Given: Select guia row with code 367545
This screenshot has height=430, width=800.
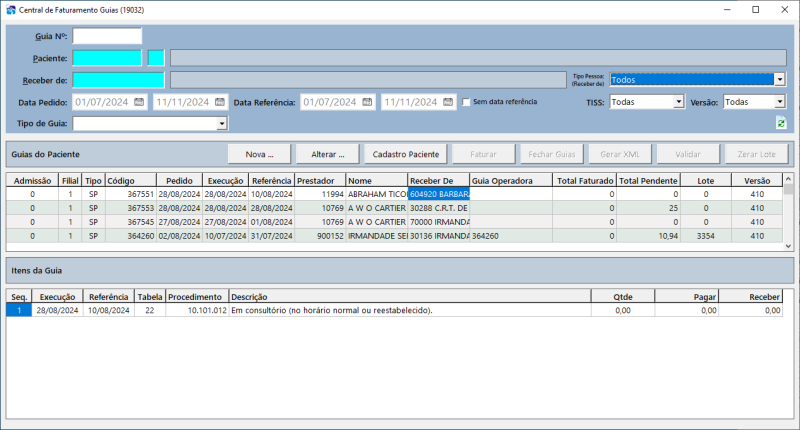Looking at the screenshot, I should tap(394, 222).
